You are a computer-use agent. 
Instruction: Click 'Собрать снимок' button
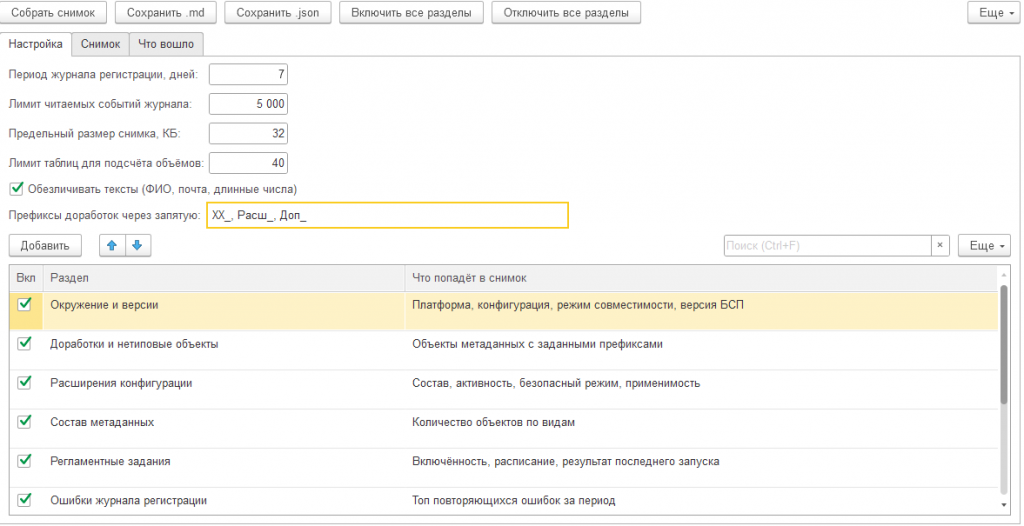54,12
